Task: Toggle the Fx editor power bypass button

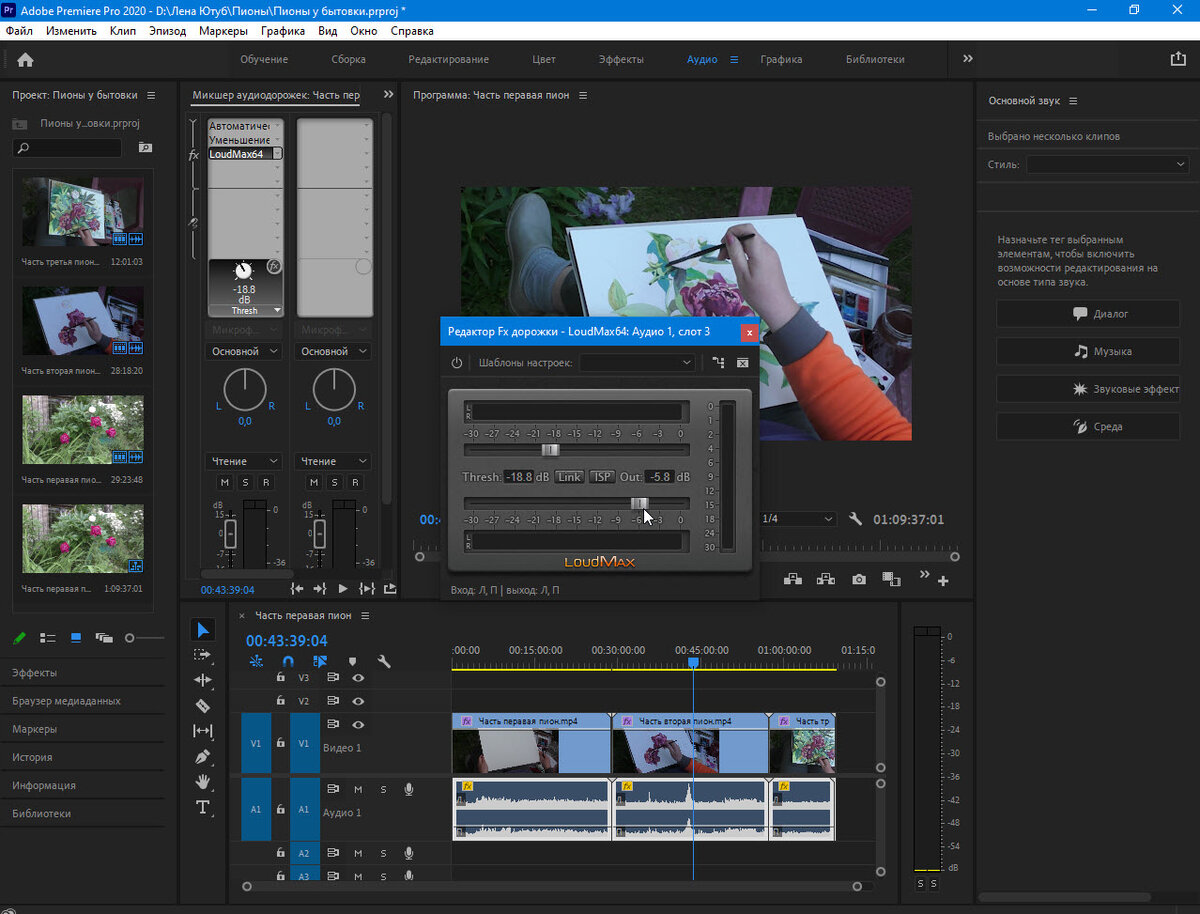Action: point(457,363)
